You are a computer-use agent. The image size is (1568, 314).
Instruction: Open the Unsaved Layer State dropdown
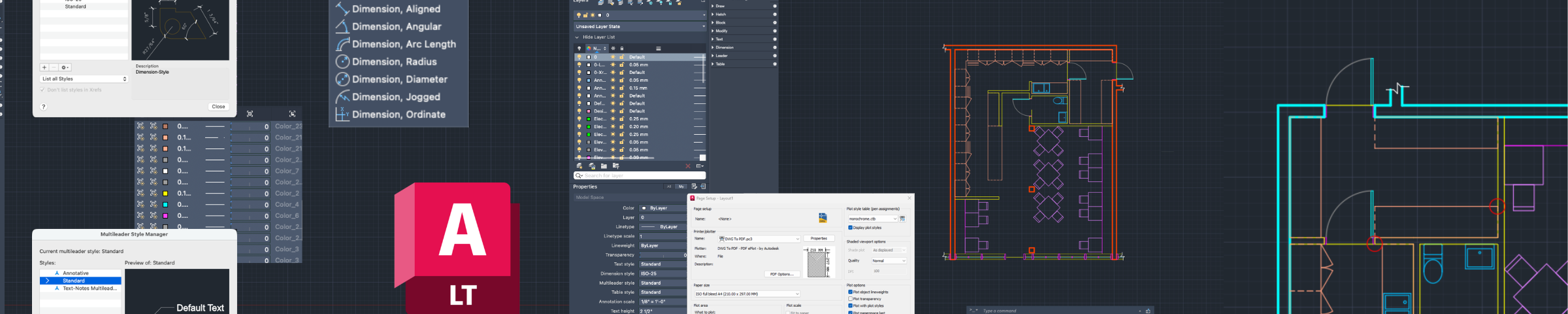(x=640, y=27)
